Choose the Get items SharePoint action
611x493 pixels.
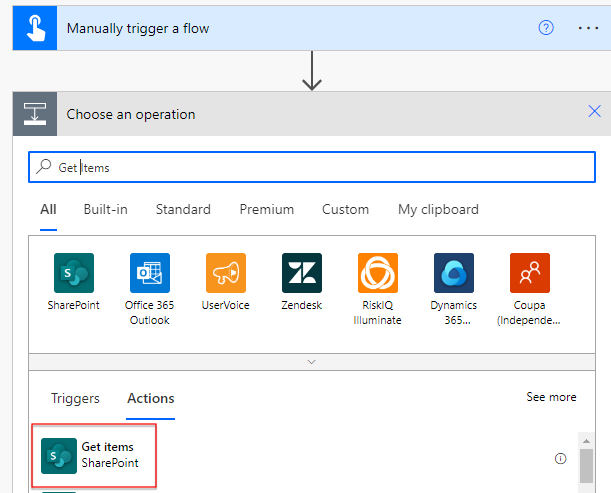click(x=97, y=455)
